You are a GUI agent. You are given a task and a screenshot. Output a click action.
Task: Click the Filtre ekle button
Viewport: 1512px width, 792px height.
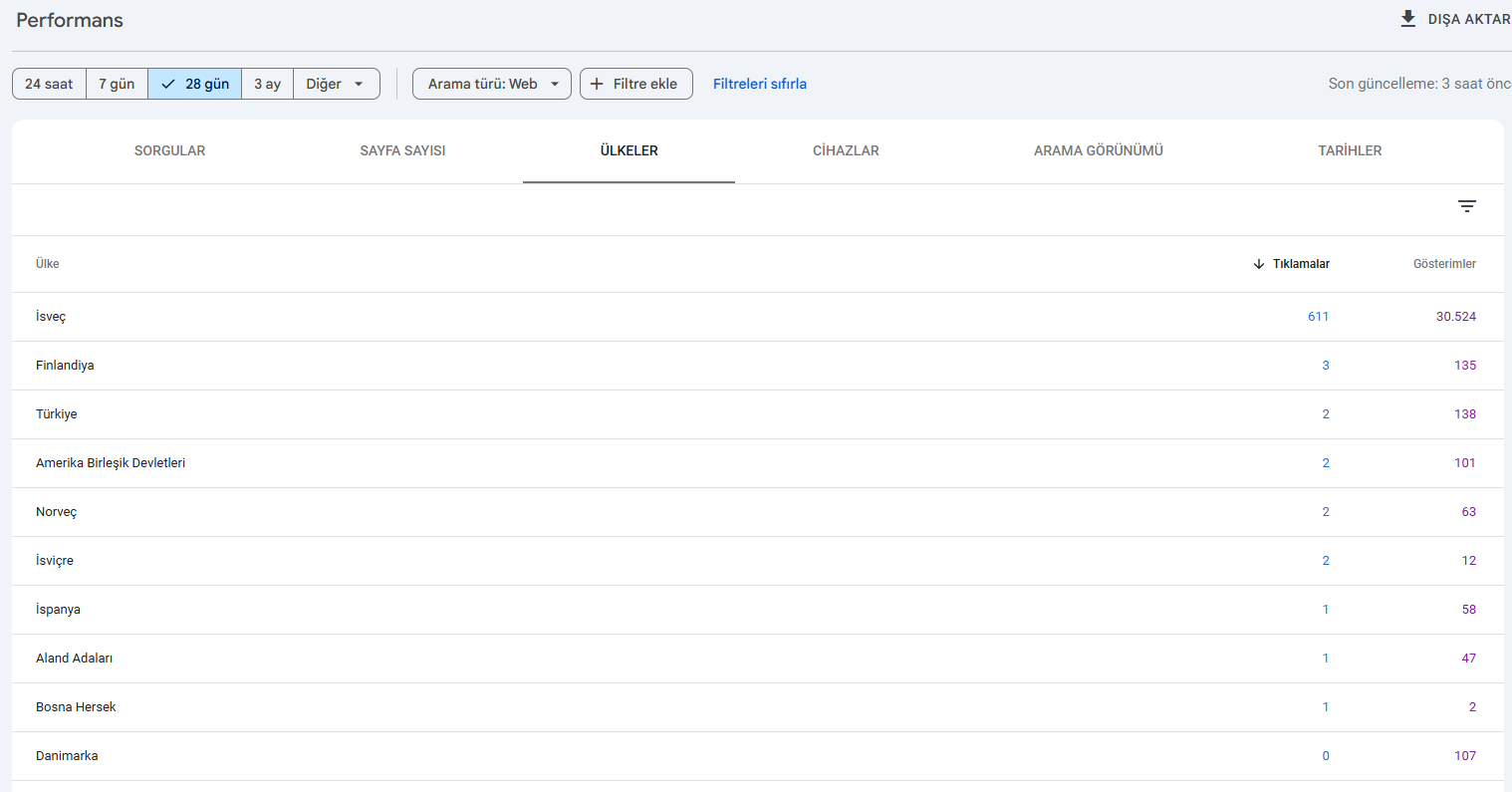click(636, 84)
